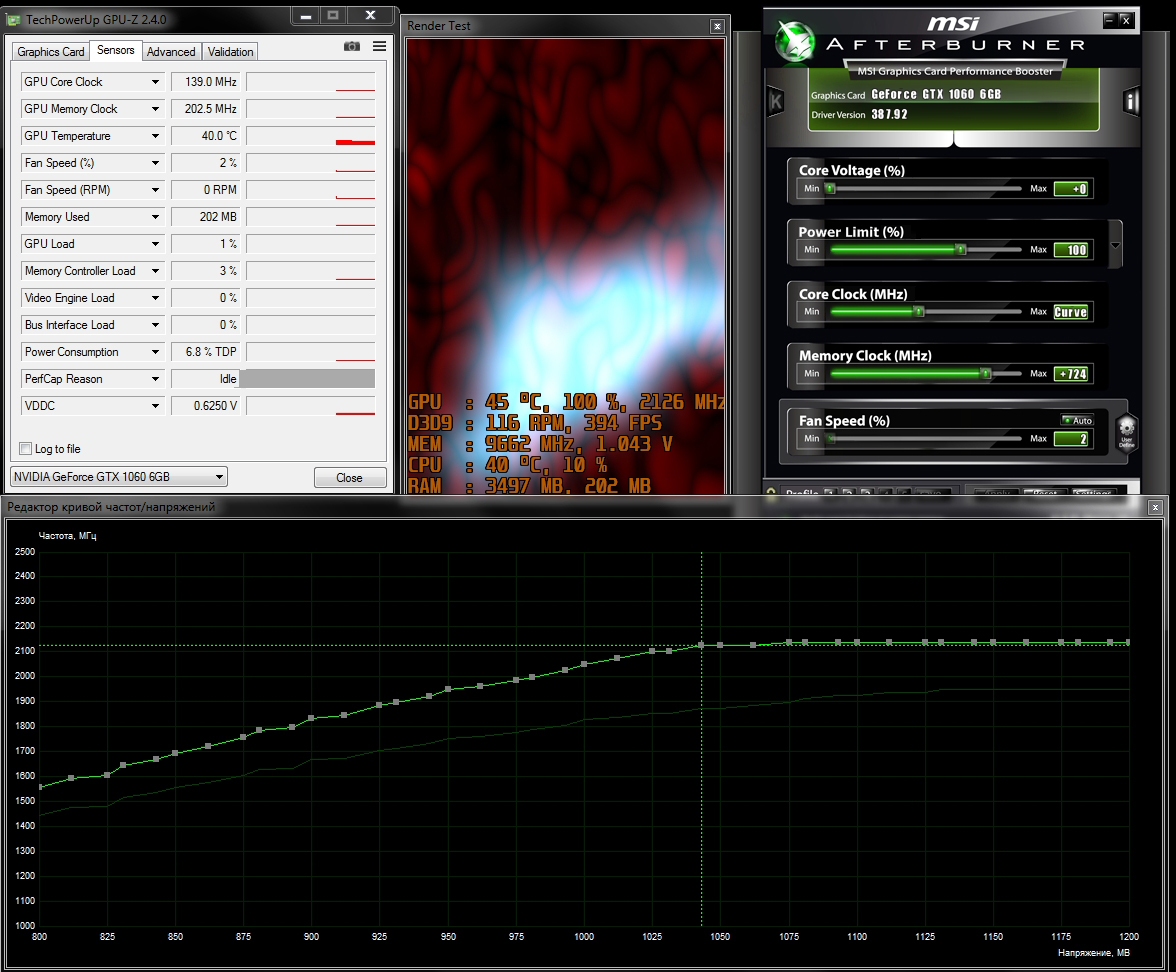
Task: Open the Memory Controller Load dropdown
Action: 155,271
